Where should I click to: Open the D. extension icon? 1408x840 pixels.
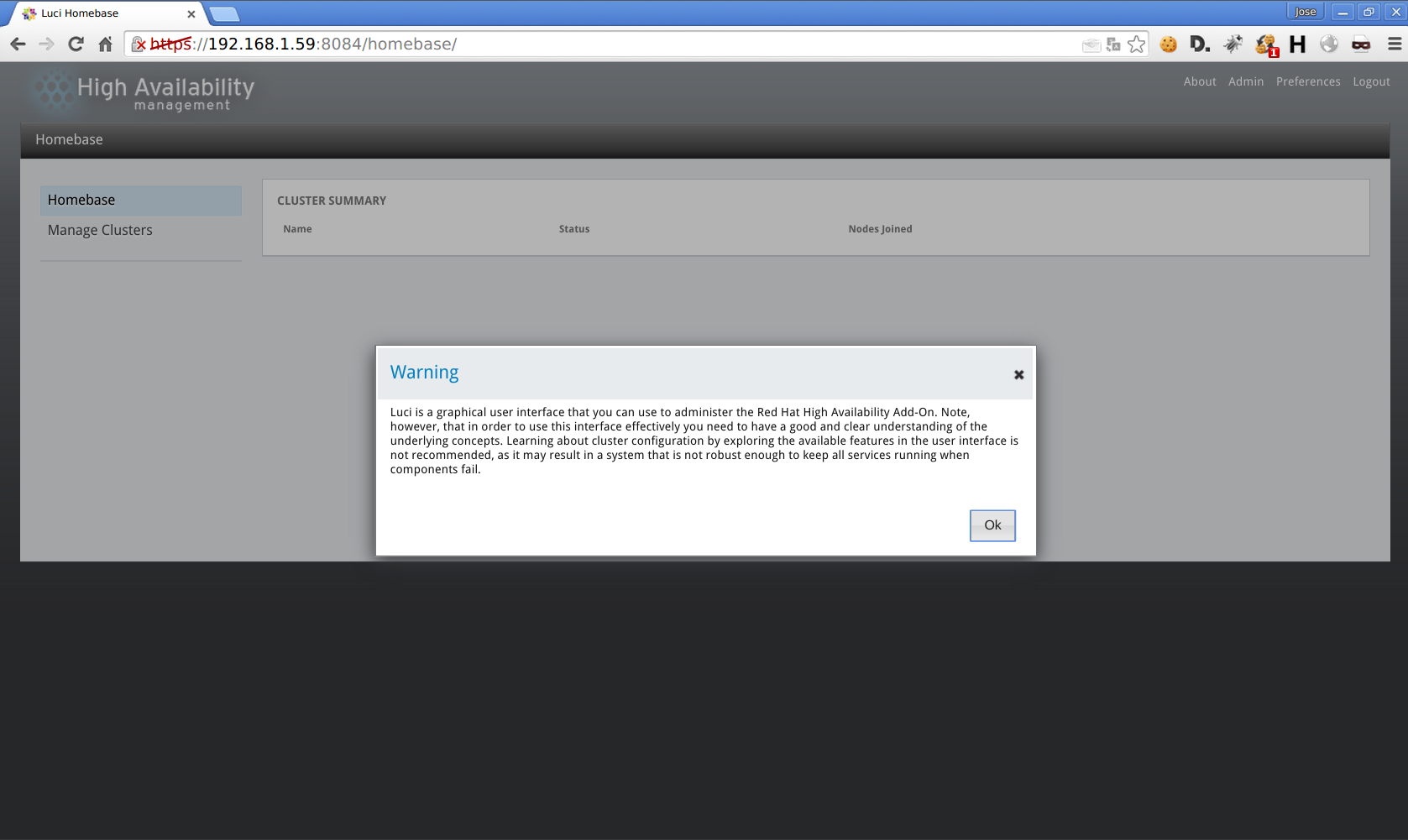point(1200,44)
